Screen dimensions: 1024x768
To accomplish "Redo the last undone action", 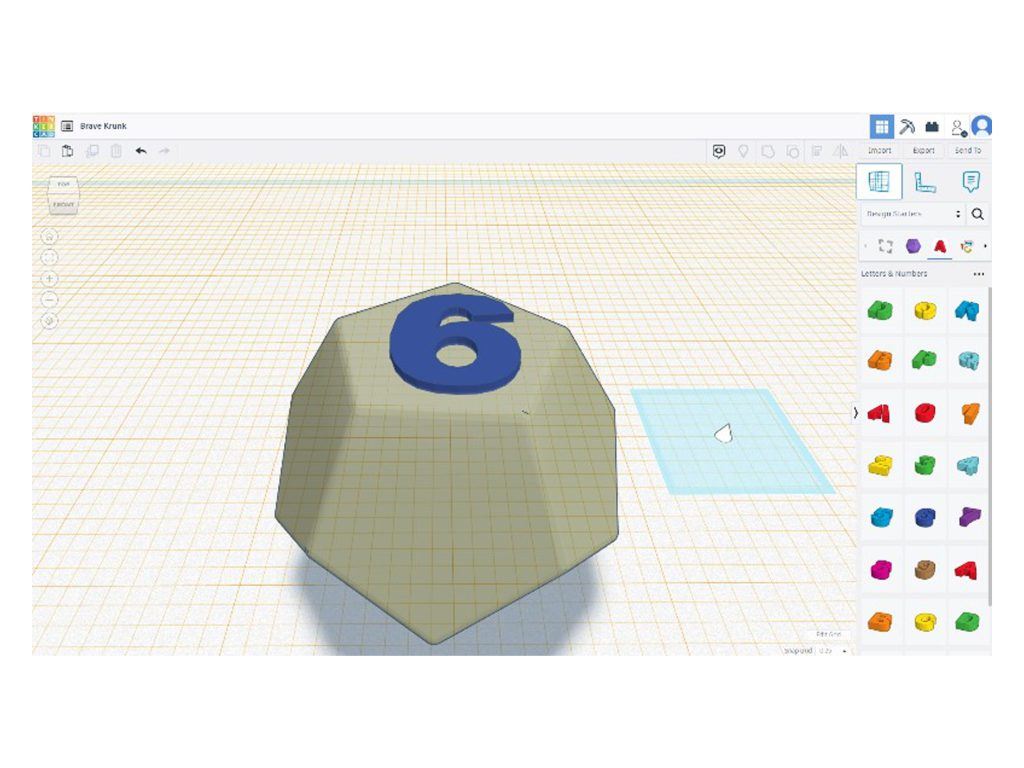I will pyautogui.click(x=164, y=151).
